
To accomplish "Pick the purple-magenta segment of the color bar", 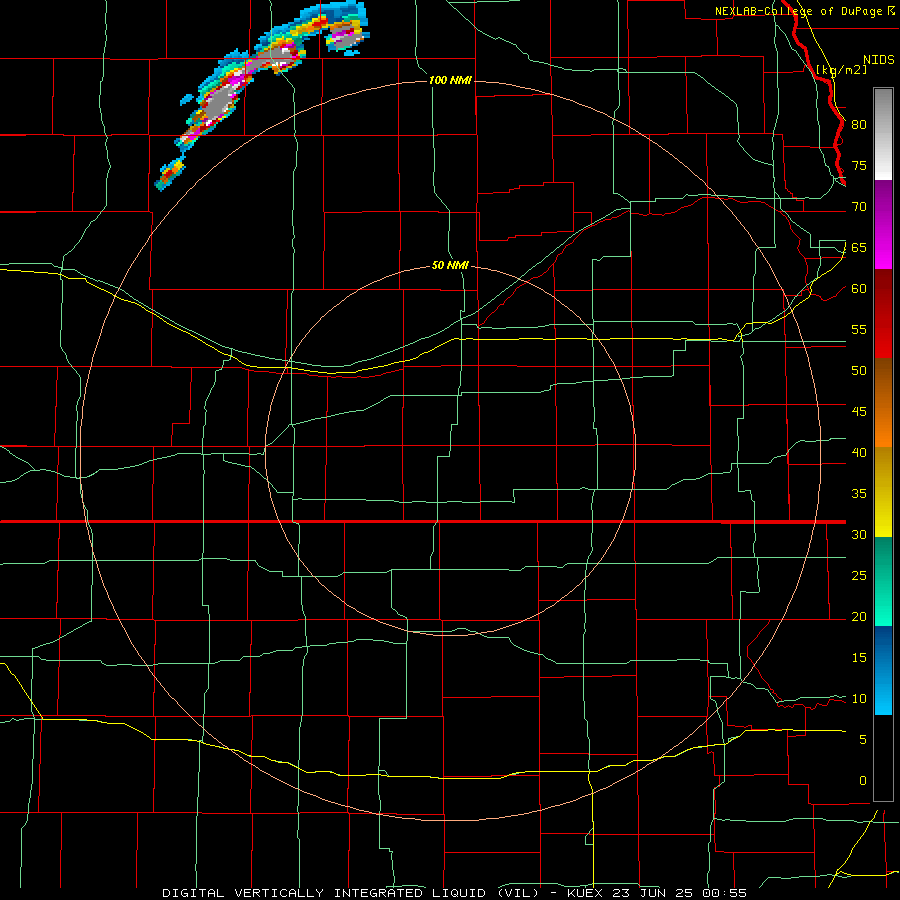I will point(883,224).
